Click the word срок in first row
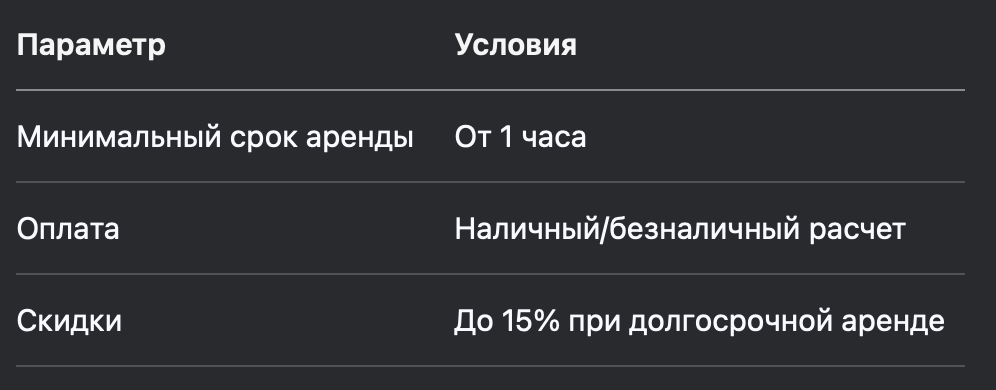 point(264,138)
